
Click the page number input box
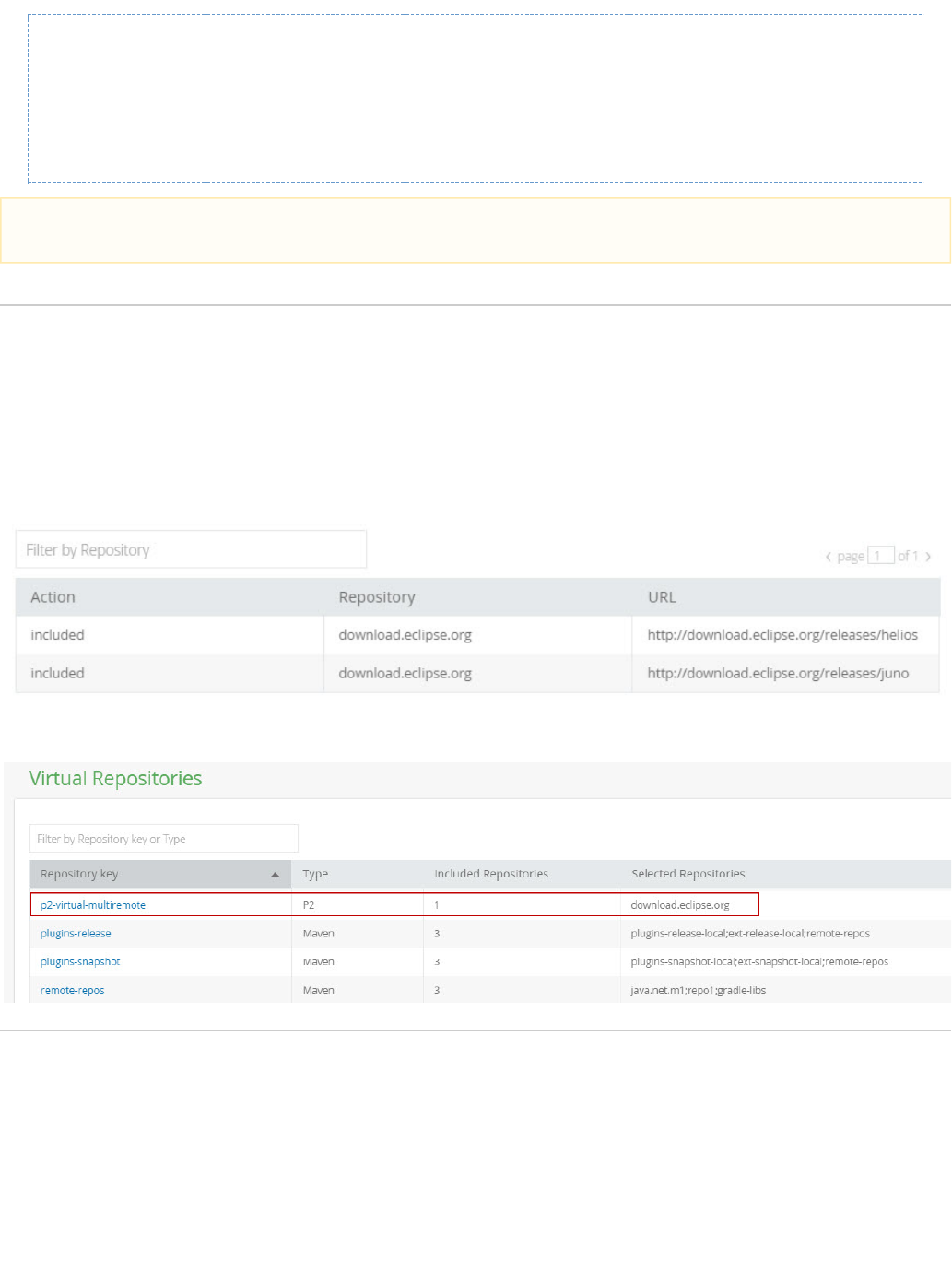(880, 556)
